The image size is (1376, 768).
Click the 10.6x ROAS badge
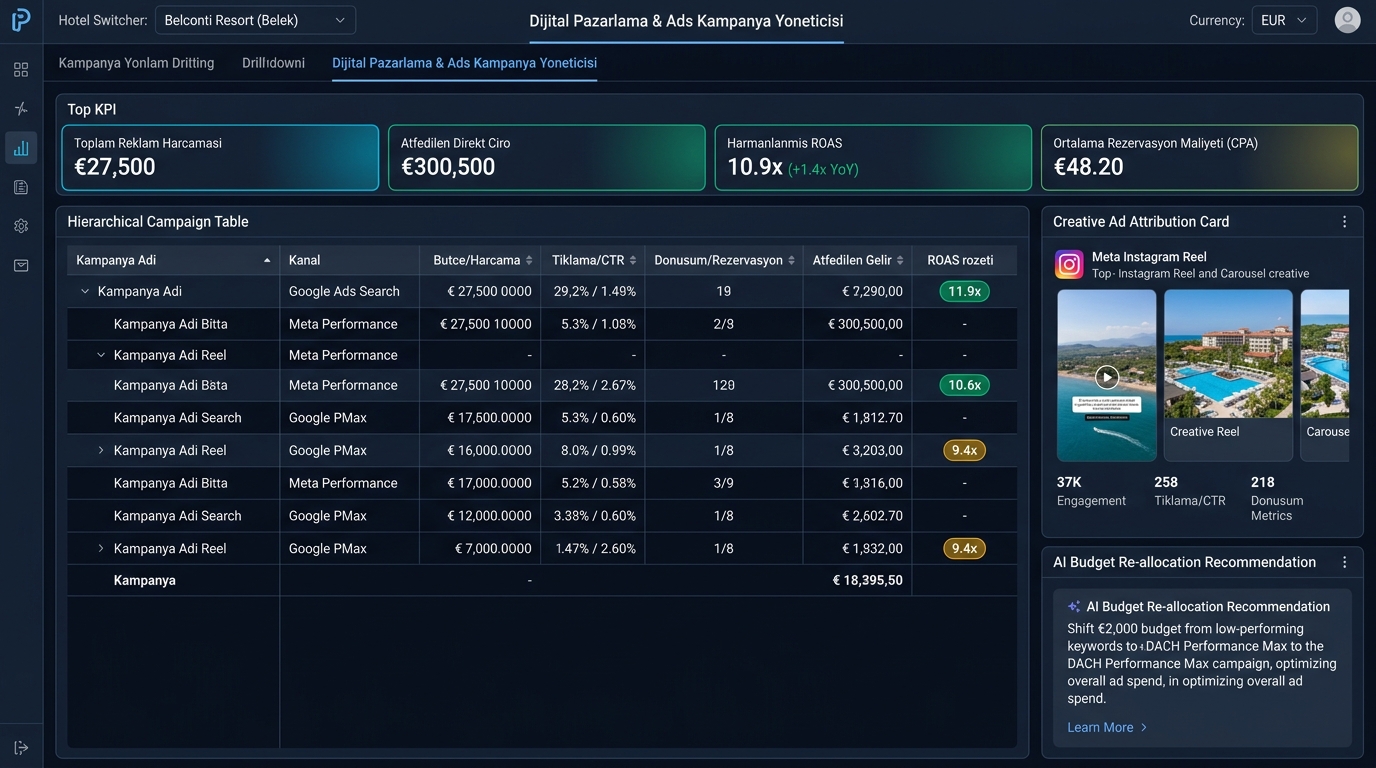coord(964,386)
